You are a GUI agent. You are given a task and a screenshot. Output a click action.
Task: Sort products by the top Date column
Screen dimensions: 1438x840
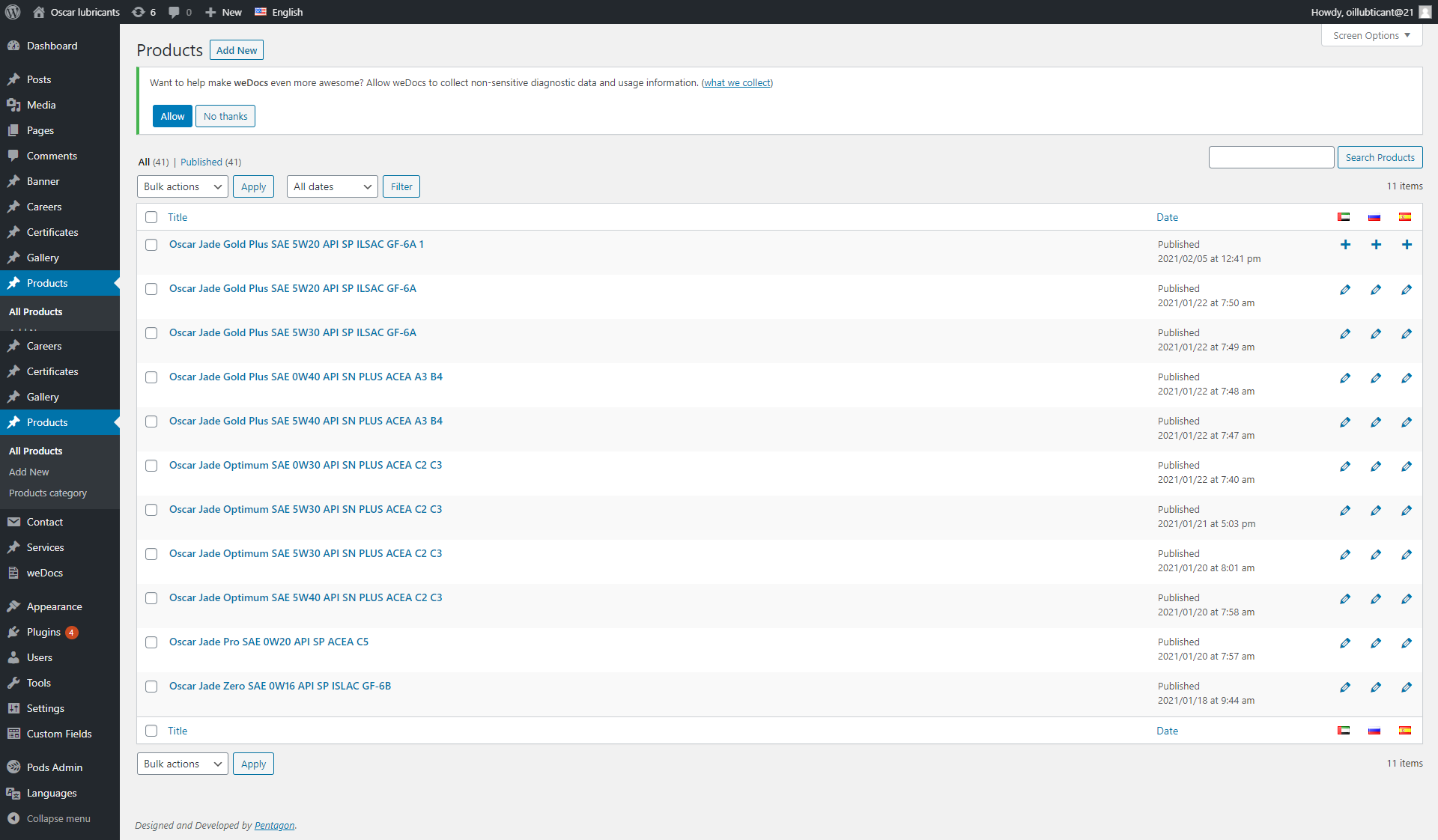point(1167,217)
